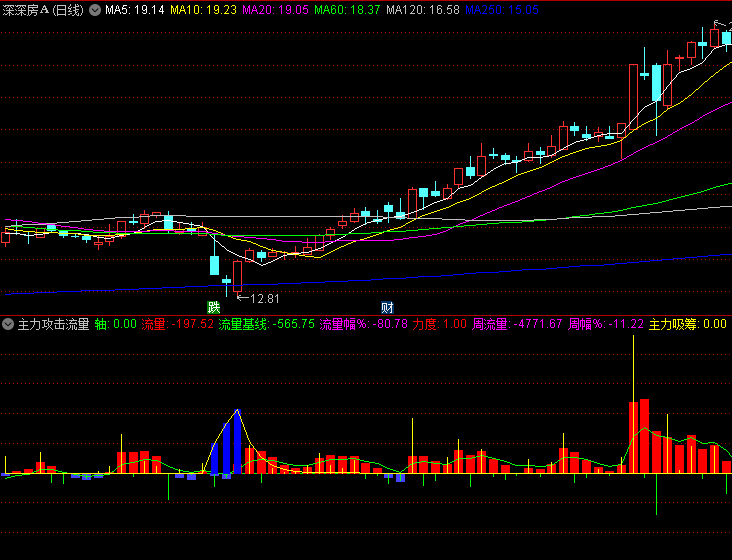The height and width of the screenshot is (560, 732).
Task: Select the MA250: 15.05 label
Action: (x=502, y=10)
